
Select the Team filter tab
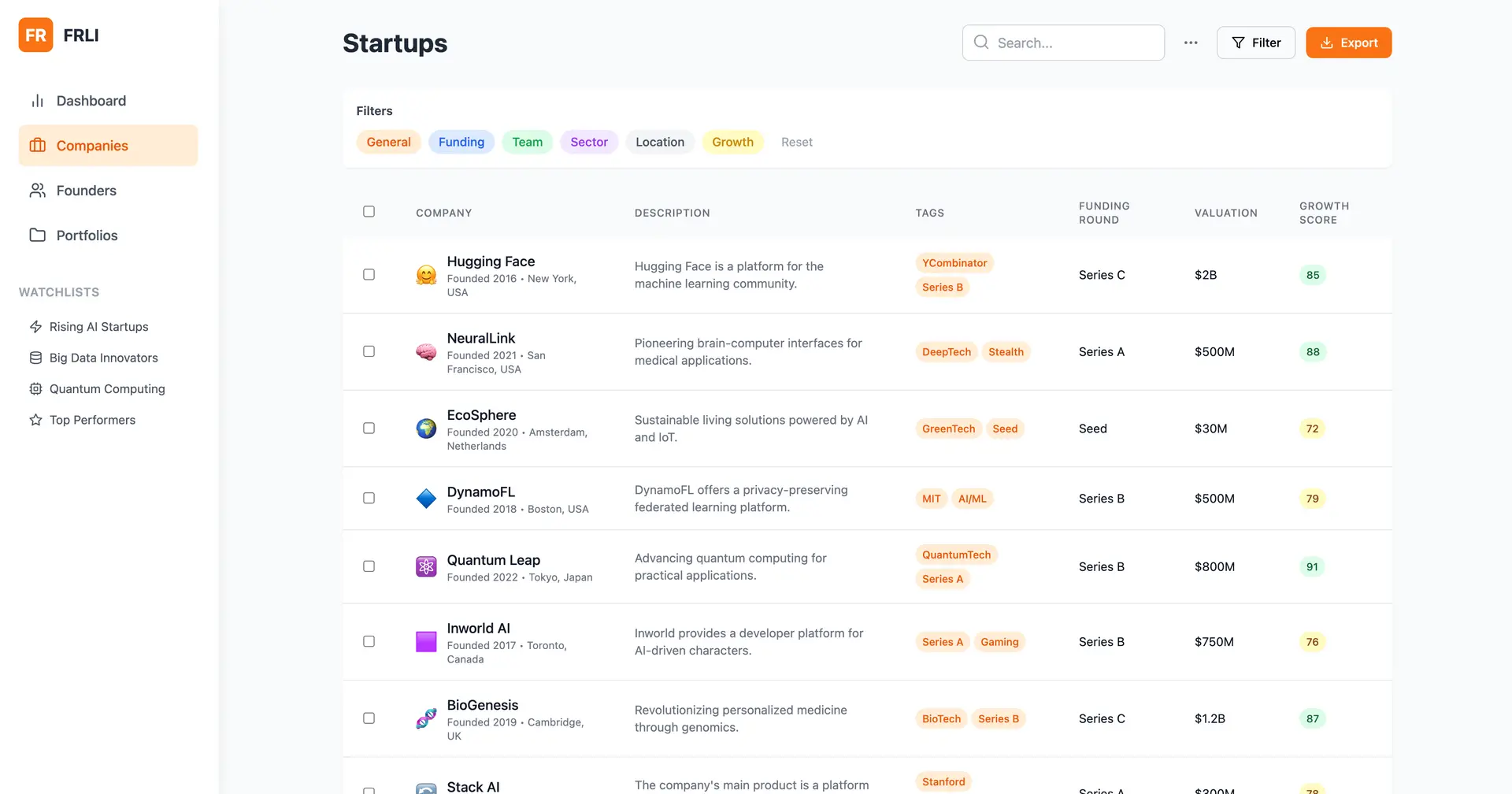[528, 142]
